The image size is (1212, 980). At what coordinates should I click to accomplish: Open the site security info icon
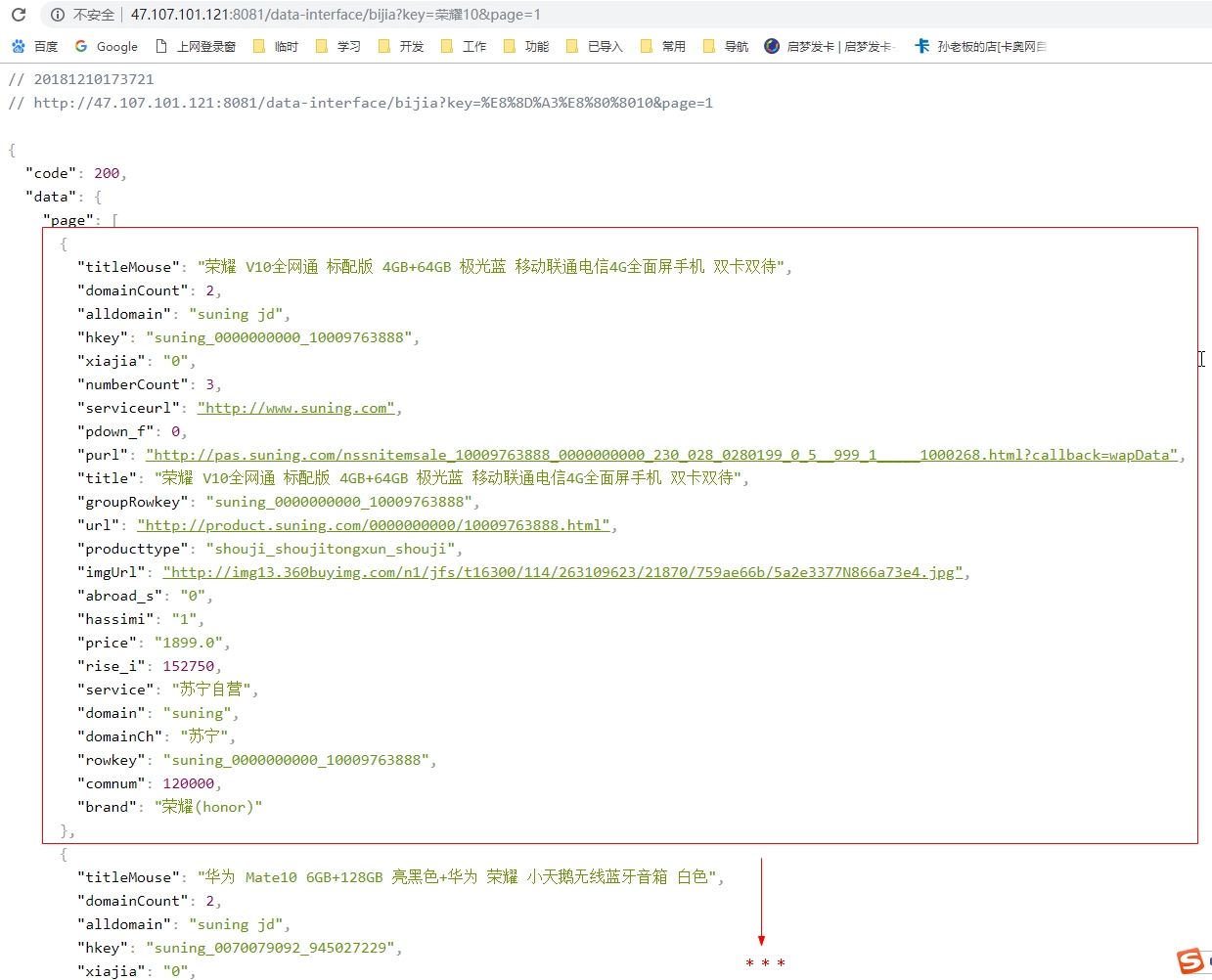pyautogui.click(x=58, y=15)
